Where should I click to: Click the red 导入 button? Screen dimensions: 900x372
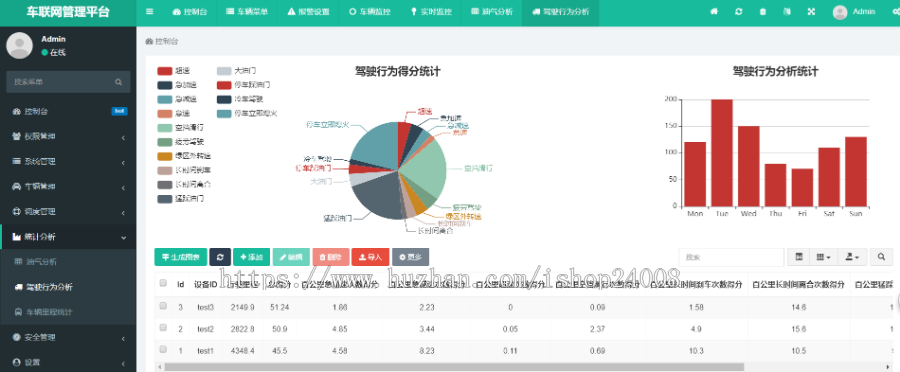point(370,257)
